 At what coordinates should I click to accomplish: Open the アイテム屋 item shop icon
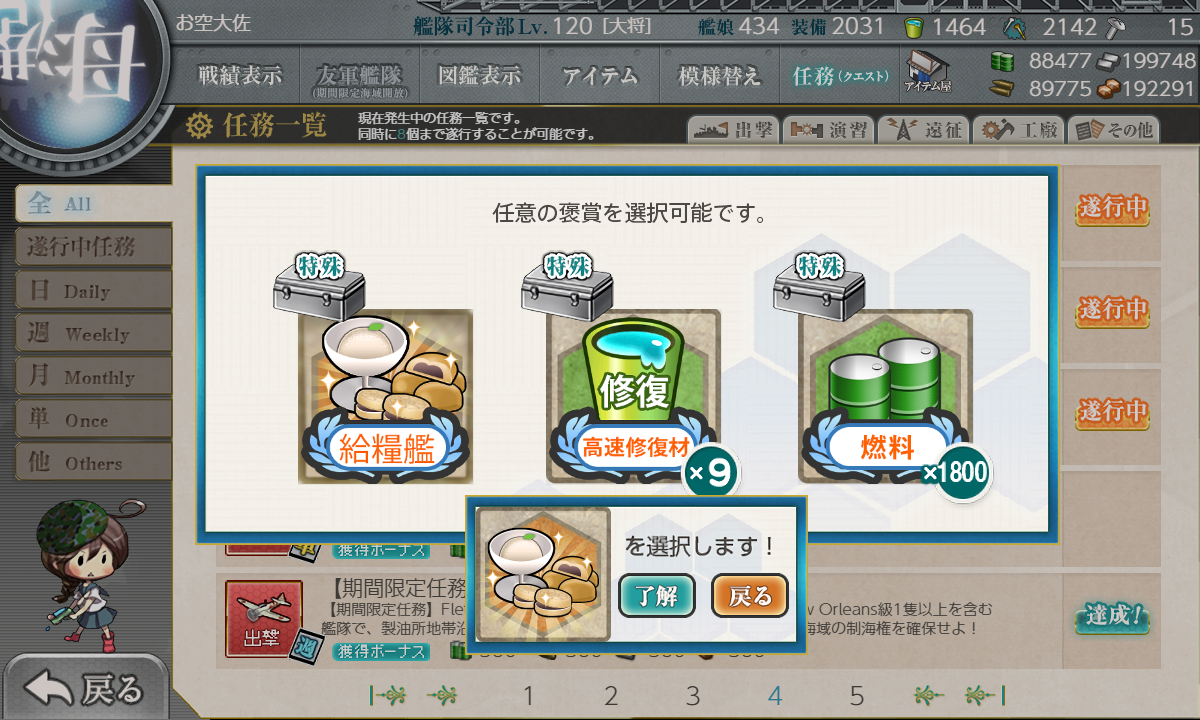click(928, 71)
